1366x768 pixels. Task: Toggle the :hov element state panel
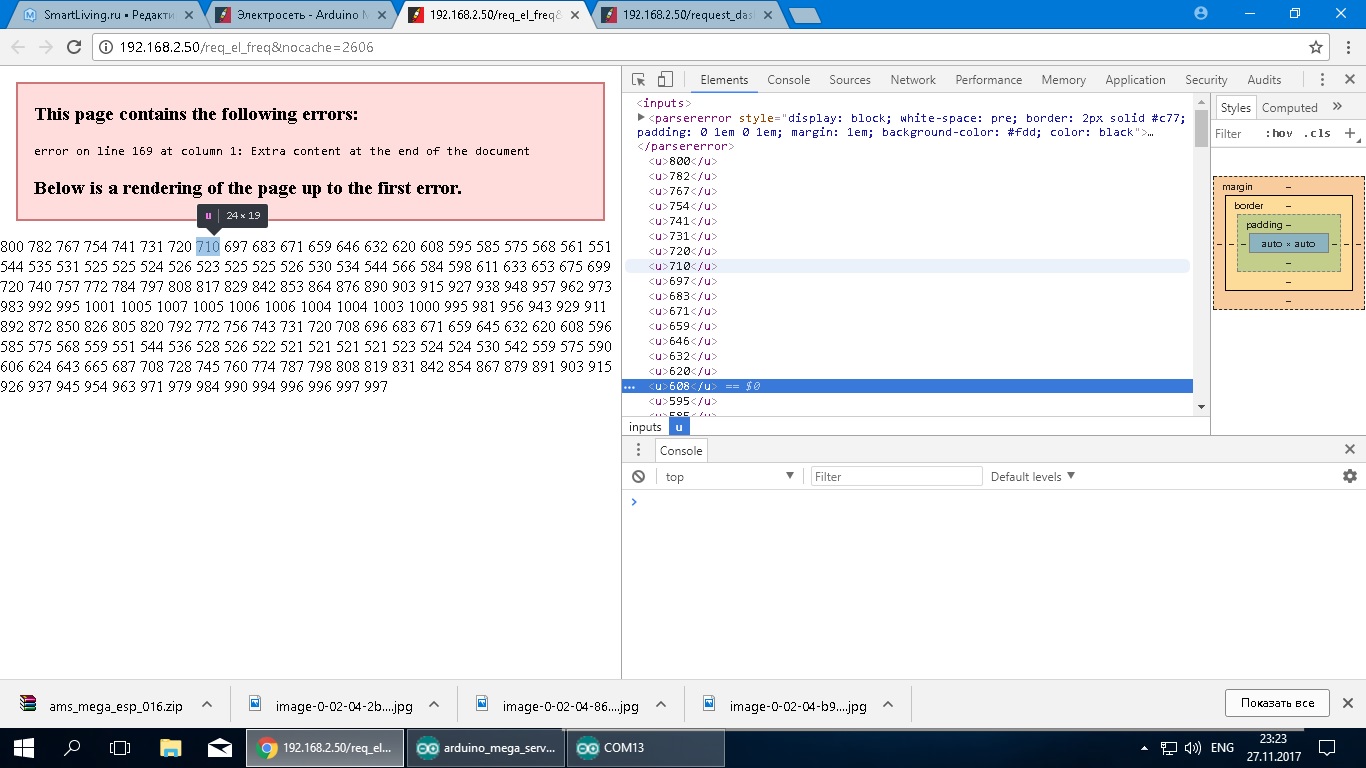pyautogui.click(x=1278, y=133)
